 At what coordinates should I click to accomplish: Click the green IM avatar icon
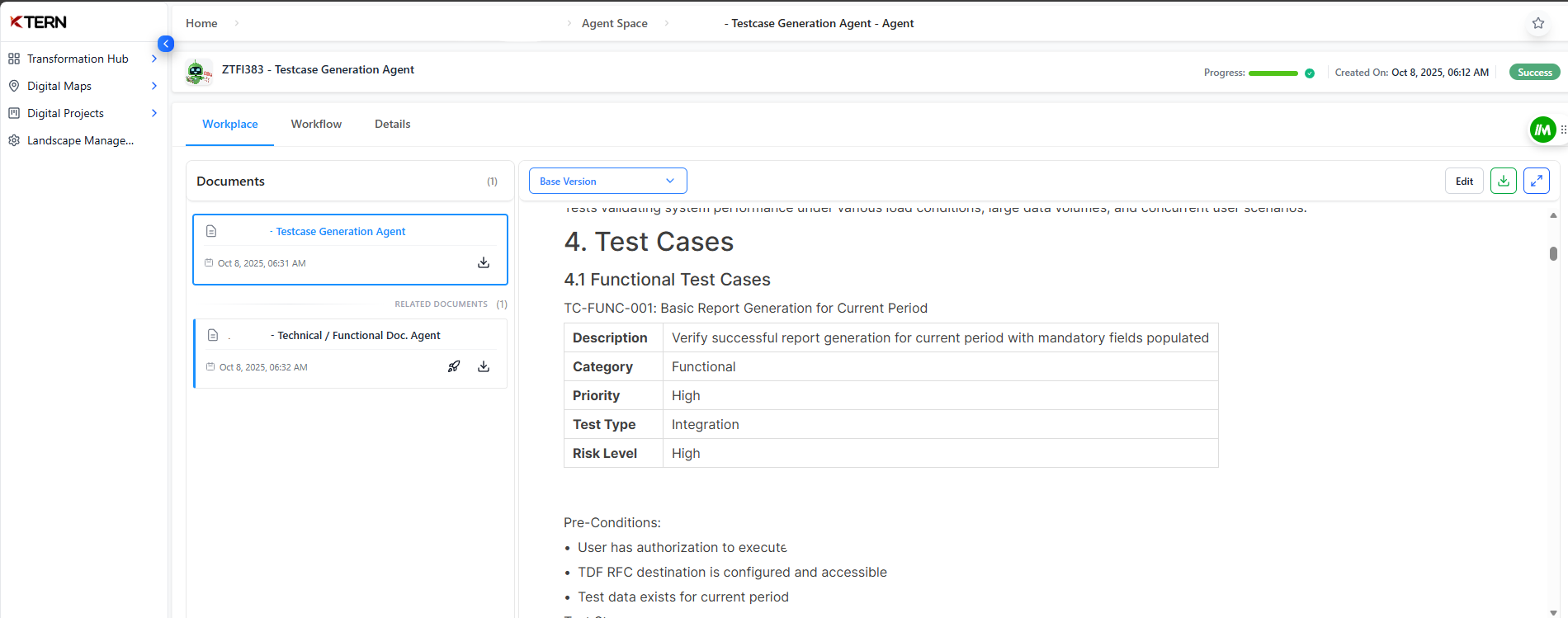[1542, 130]
